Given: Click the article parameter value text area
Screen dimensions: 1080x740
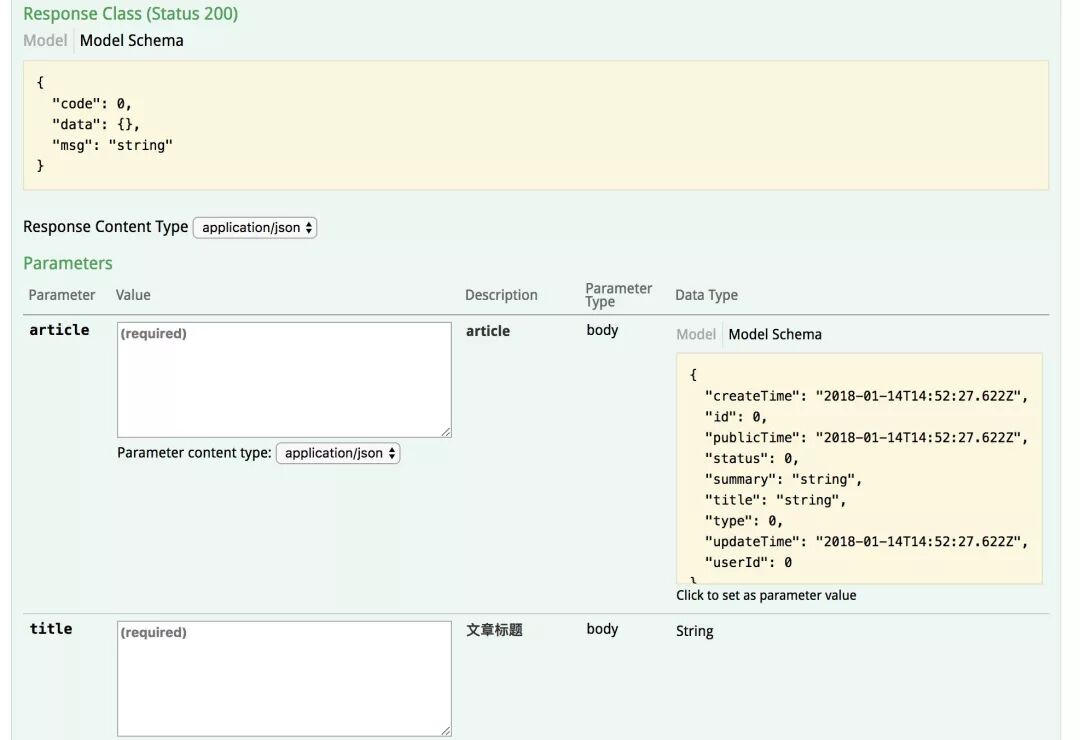Looking at the screenshot, I should 284,379.
